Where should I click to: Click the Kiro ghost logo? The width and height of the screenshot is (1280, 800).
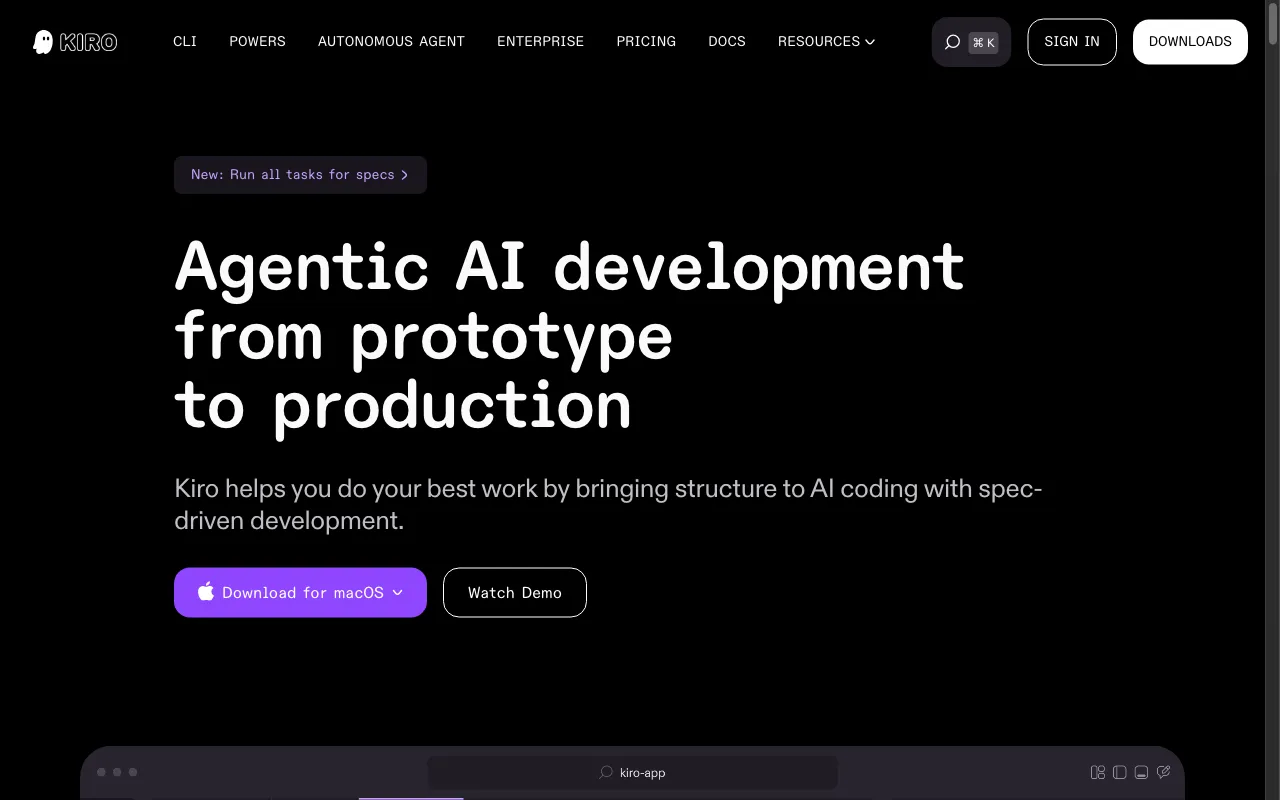[75, 42]
